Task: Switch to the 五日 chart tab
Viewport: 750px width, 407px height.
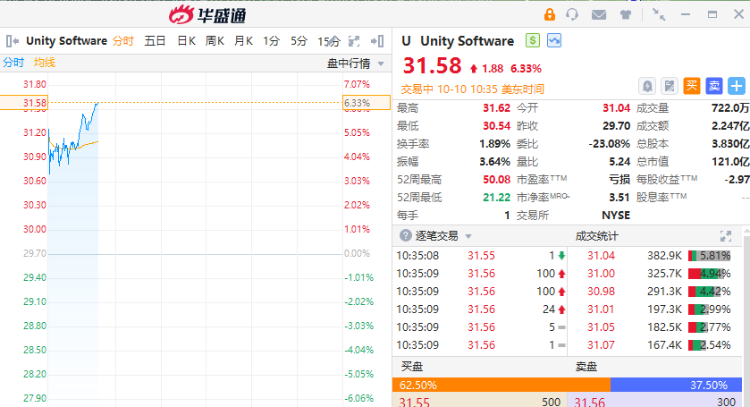Action: tap(154, 41)
